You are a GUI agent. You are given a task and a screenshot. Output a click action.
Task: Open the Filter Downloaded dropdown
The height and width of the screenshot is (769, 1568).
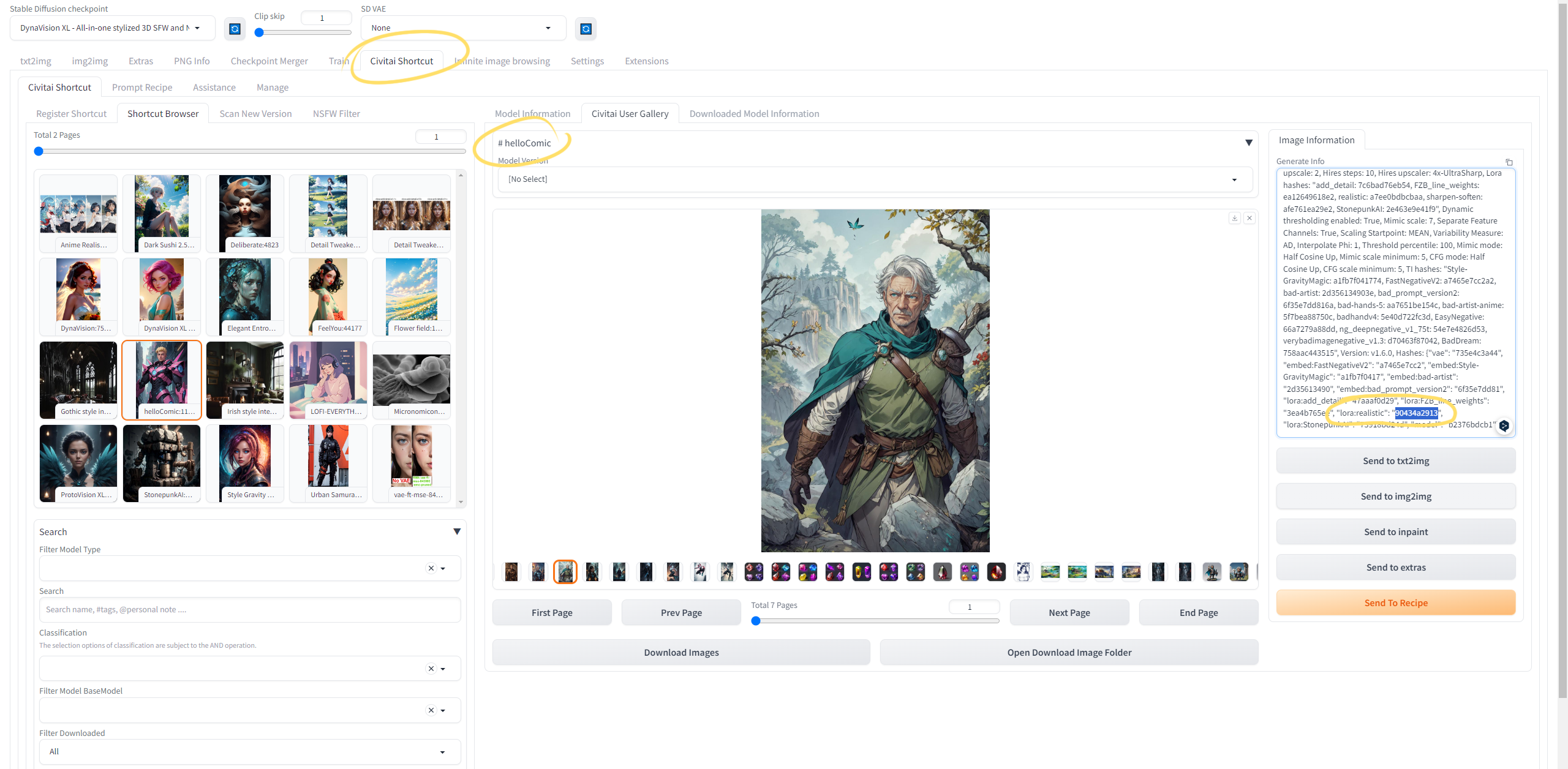(x=250, y=752)
